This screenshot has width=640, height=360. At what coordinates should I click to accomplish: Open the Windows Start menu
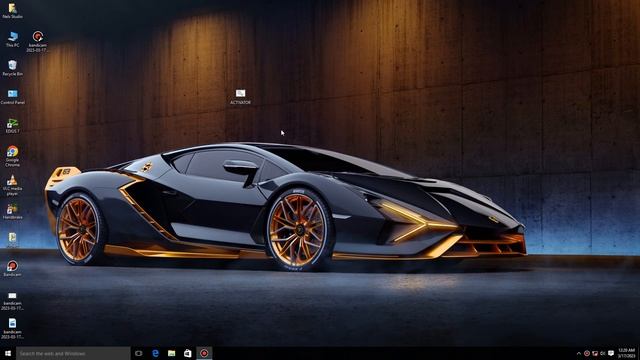click(8, 353)
